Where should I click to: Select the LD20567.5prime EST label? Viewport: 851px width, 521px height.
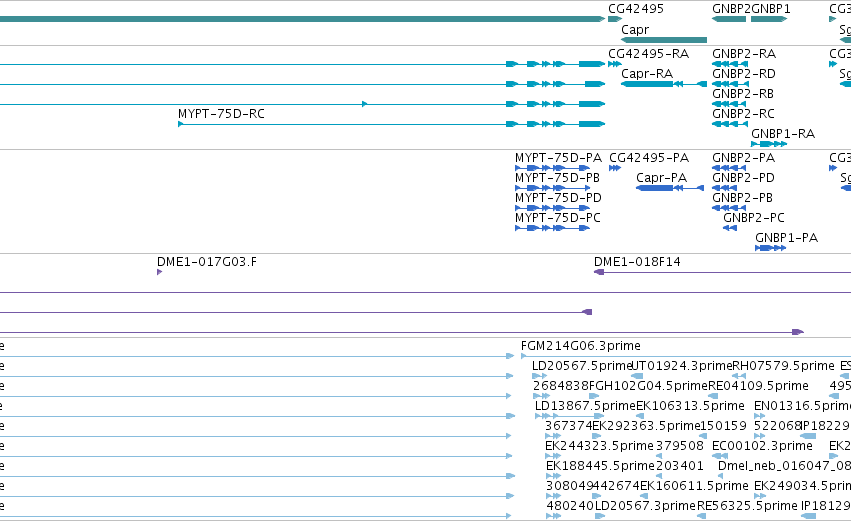click(582, 366)
